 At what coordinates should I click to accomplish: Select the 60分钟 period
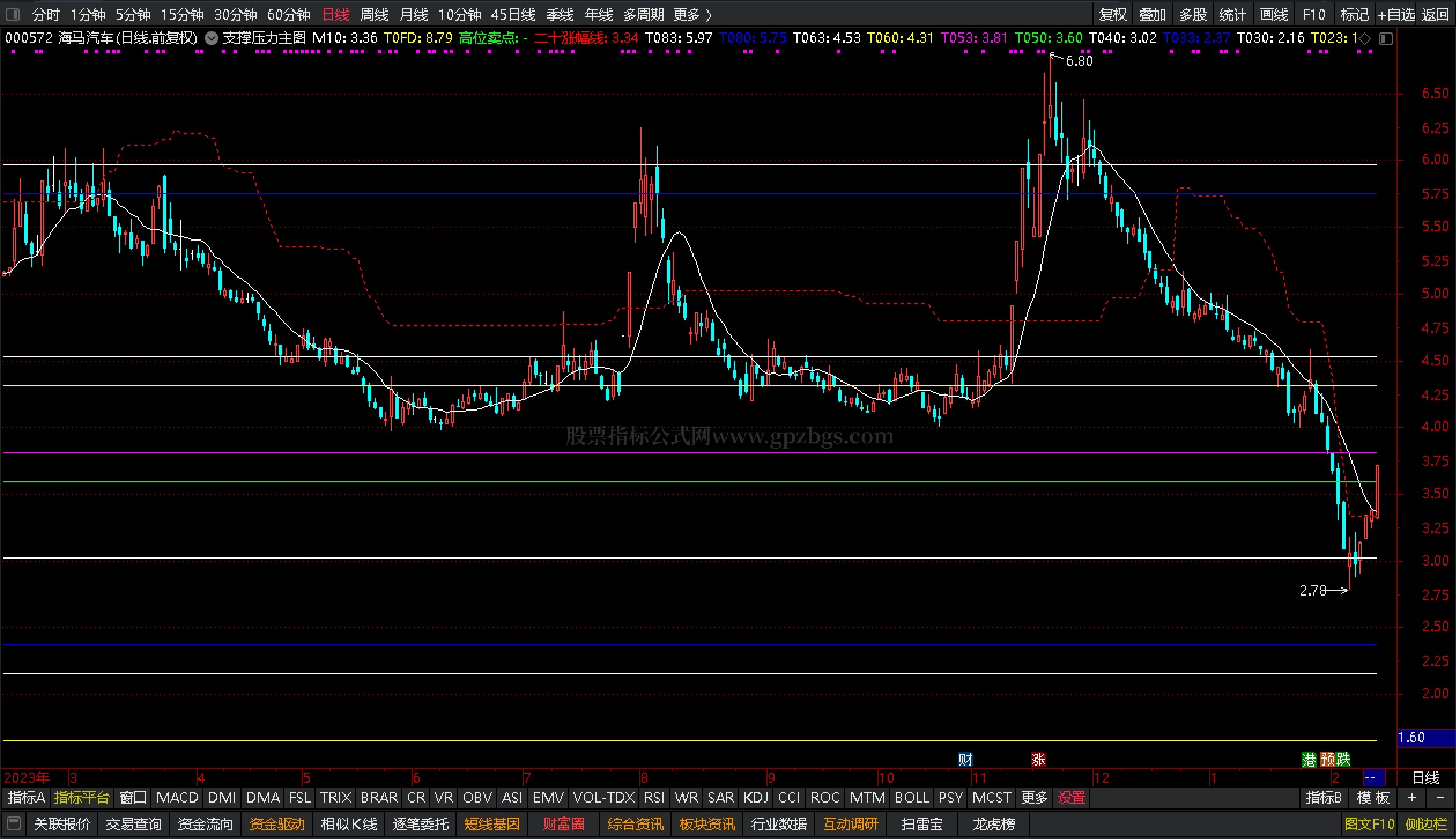(x=288, y=14)
